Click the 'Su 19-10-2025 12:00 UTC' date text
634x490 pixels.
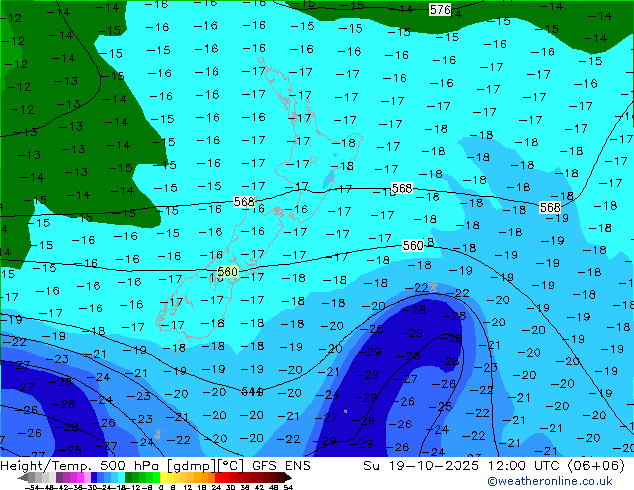pos(463,466)
